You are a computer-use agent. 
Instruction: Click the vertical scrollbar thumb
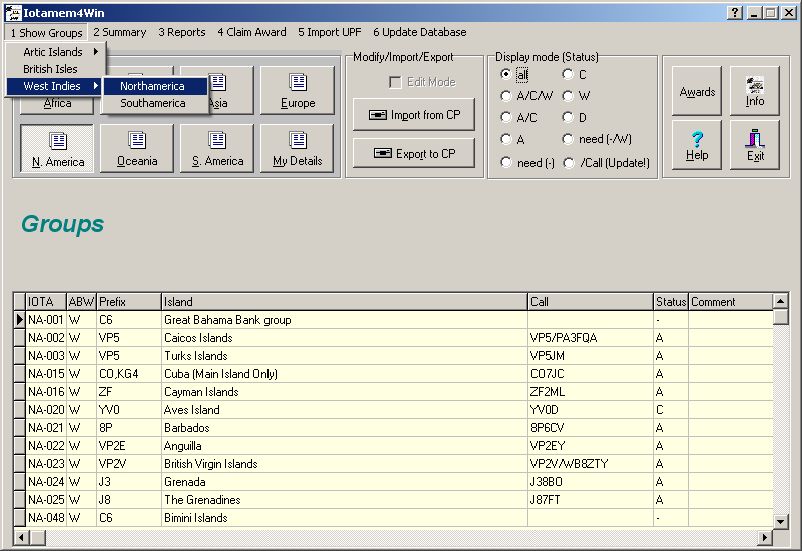pyautogui.click(x=780, y=317)
